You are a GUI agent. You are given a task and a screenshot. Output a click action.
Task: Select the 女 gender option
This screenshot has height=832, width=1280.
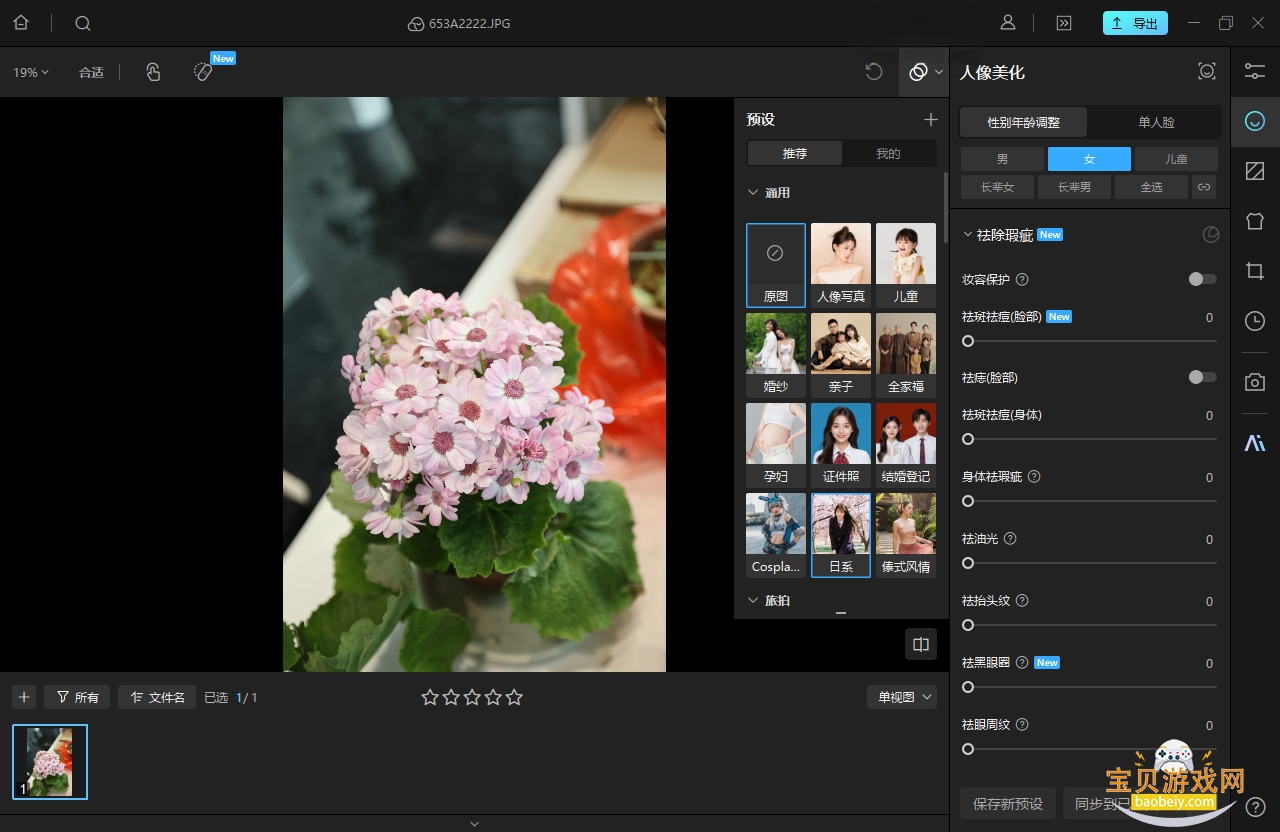point(1089,159)
